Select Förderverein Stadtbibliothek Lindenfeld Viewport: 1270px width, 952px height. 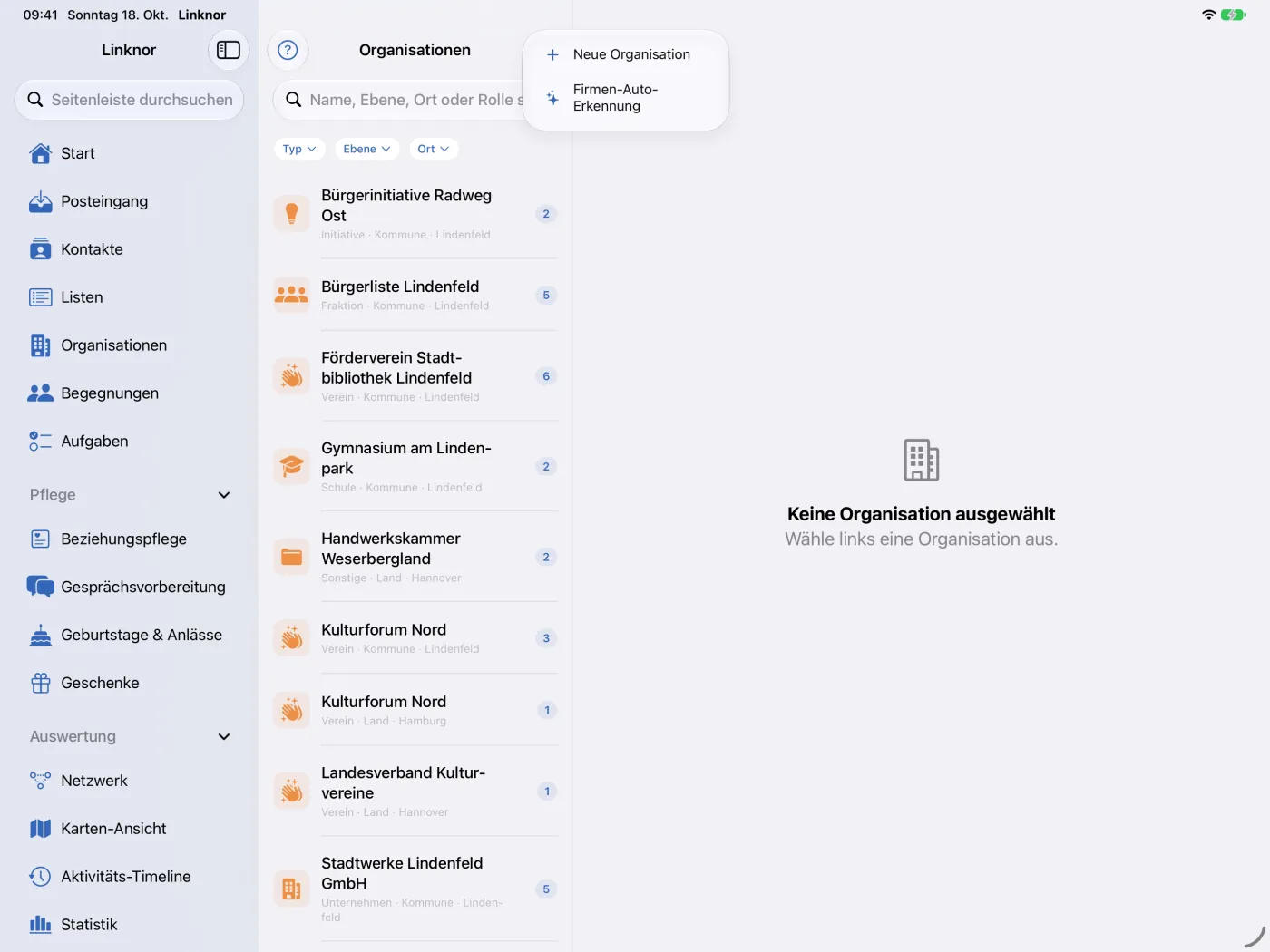[x=415, y=376]
